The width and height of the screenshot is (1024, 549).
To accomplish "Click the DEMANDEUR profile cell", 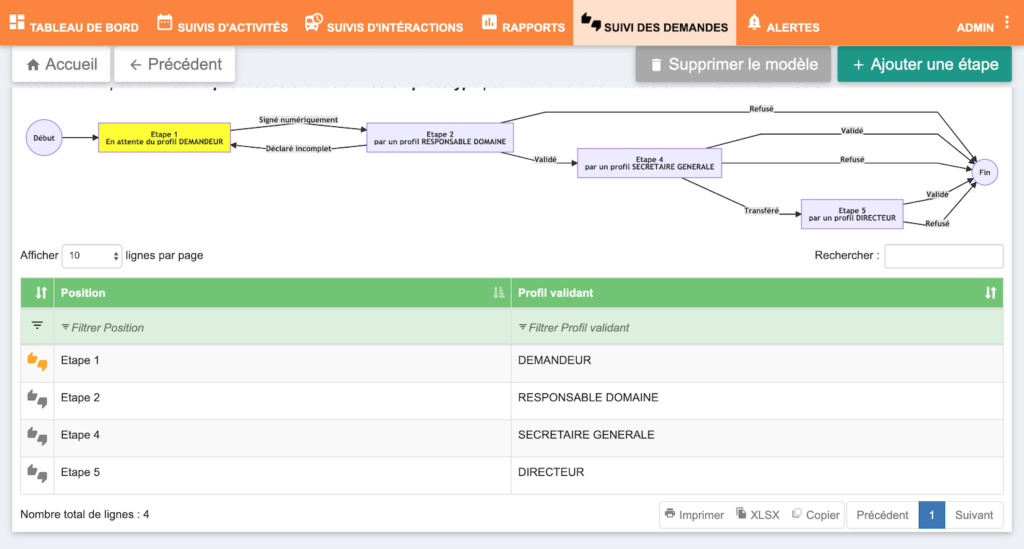I will pos(758,364).
